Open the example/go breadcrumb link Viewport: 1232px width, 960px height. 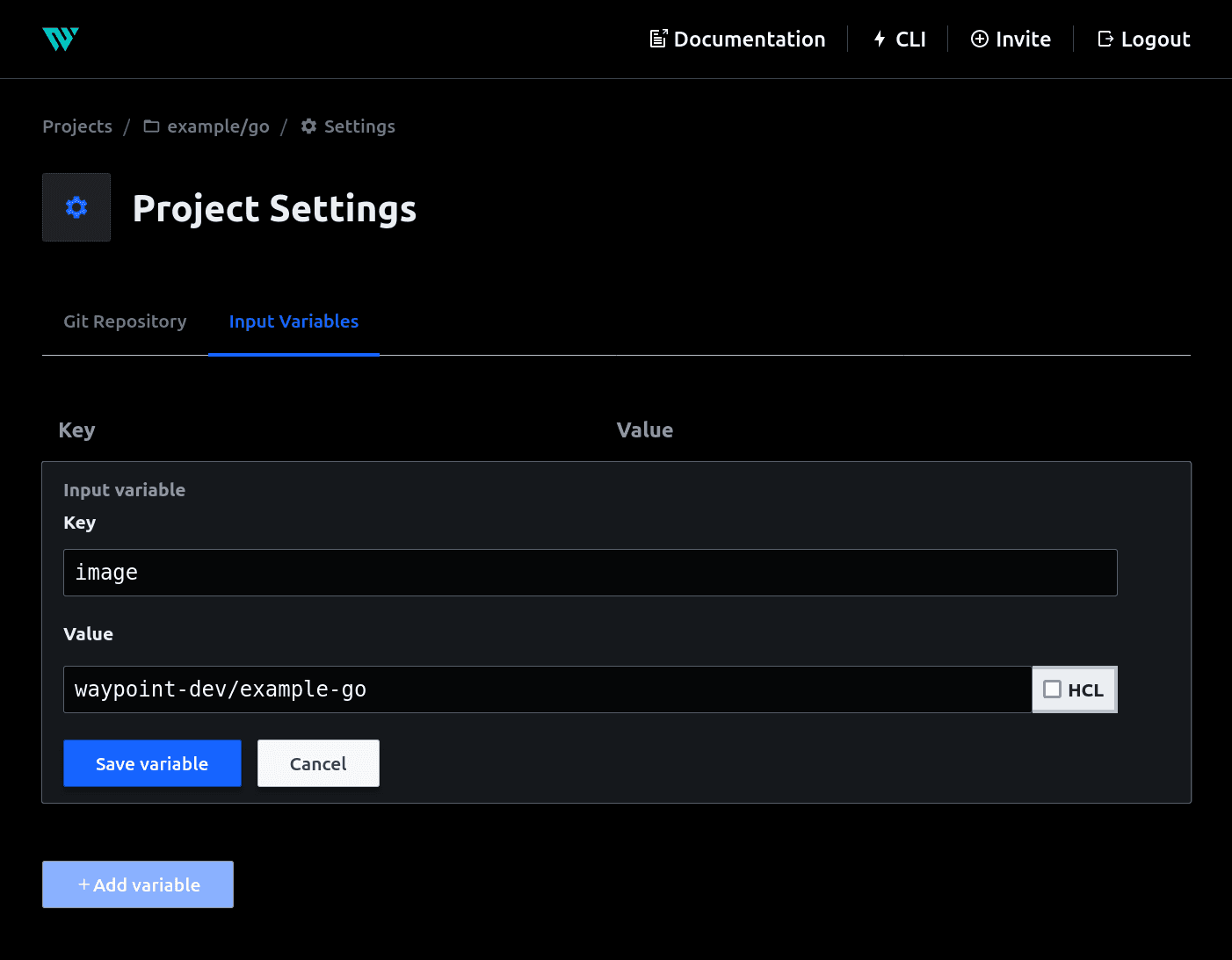[x=218, y=126]
